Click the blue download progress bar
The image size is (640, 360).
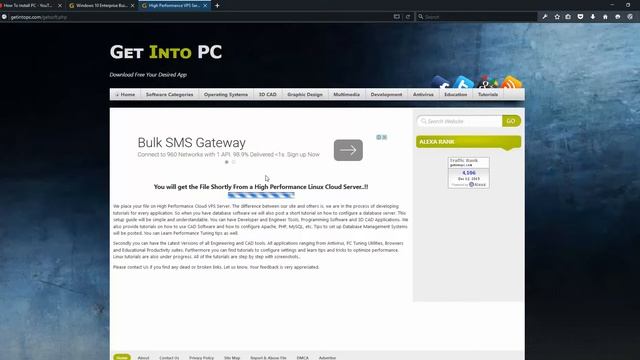[261, 195]
